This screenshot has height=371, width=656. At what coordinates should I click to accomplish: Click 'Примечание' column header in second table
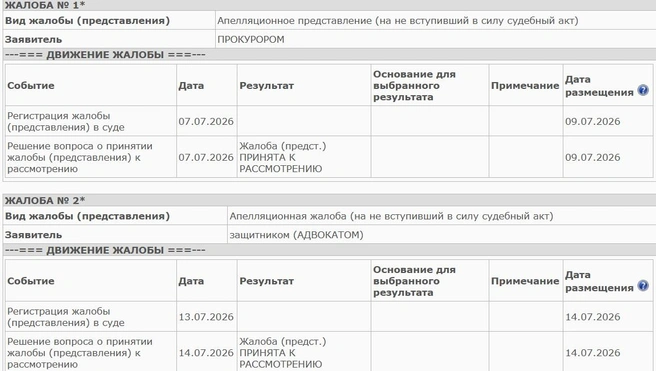(525, 281)
